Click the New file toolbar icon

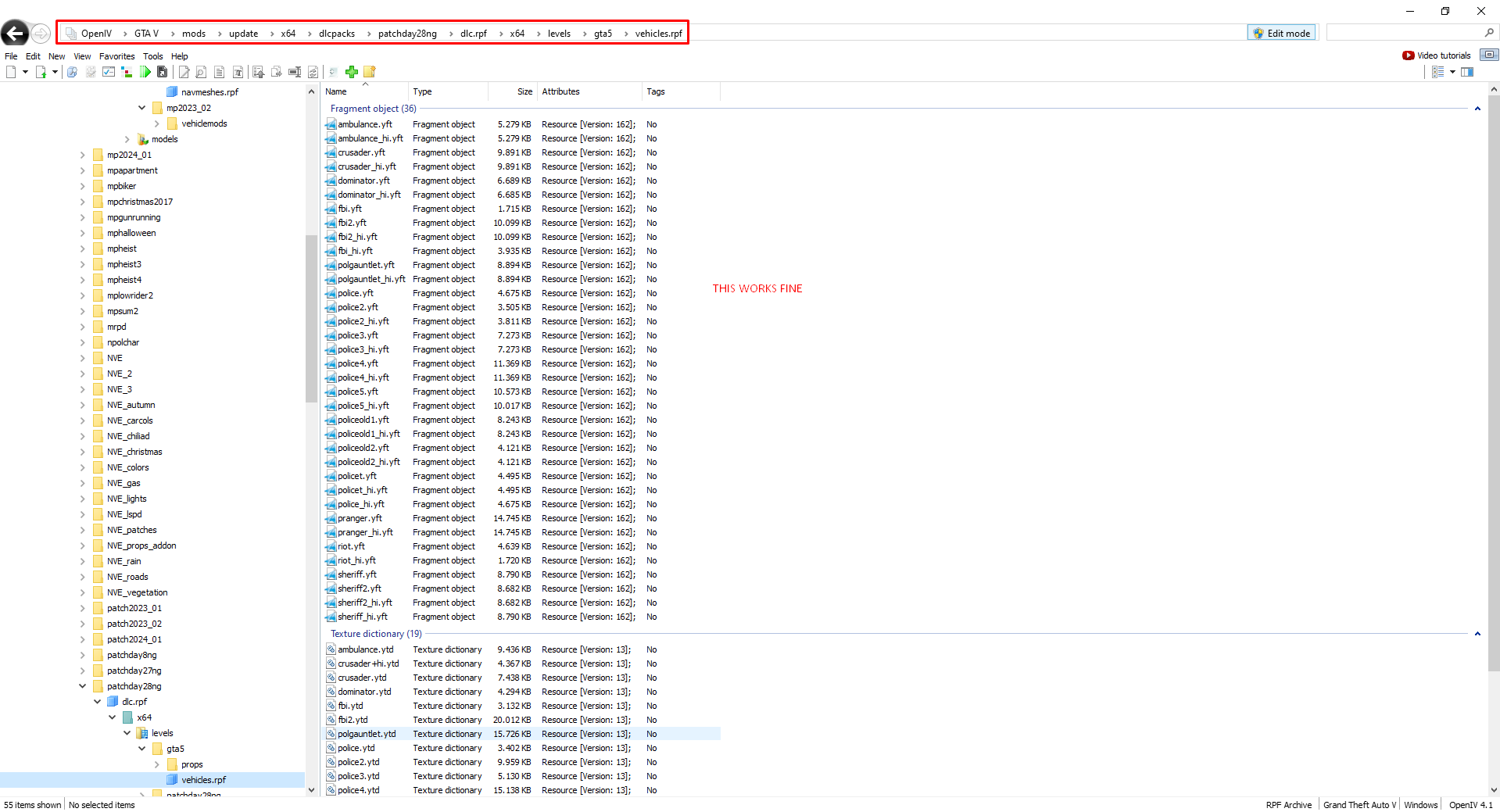[x=11, y=72]
